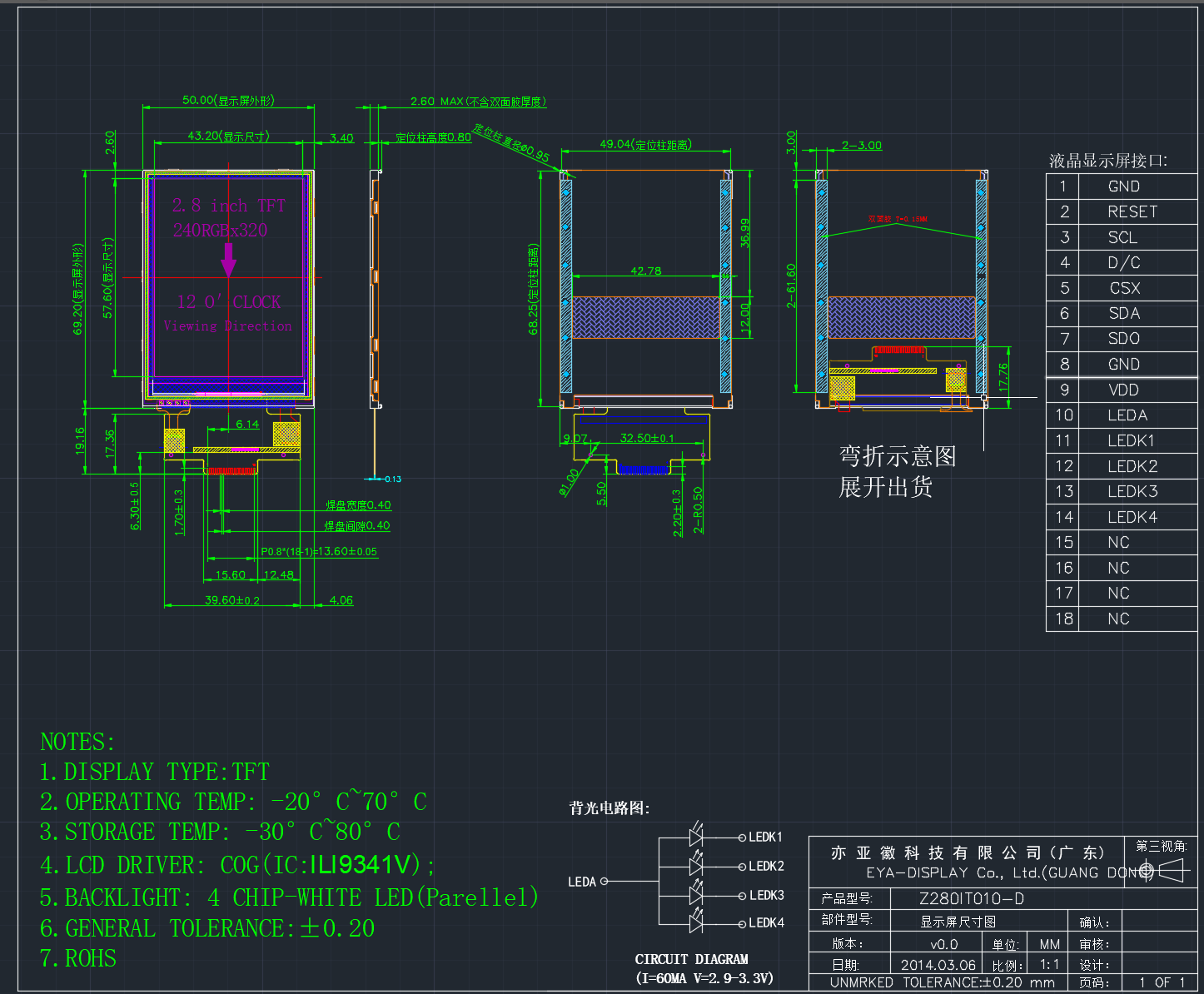Viewport: 1204px width, 994px height.
Task: Select the NC label in pin 18 row
Action: click(x=1118, y=619)
